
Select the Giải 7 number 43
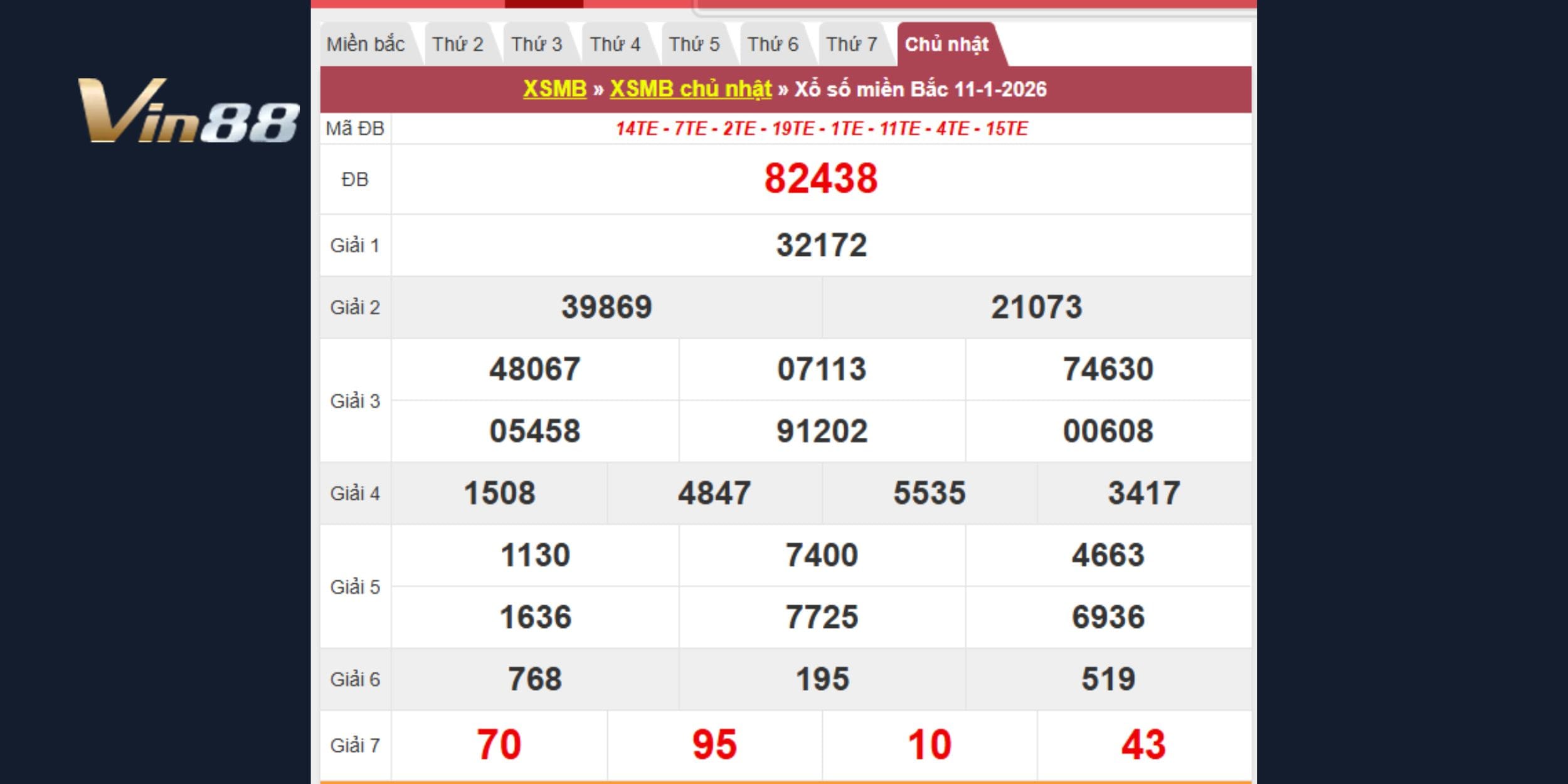1143,745
